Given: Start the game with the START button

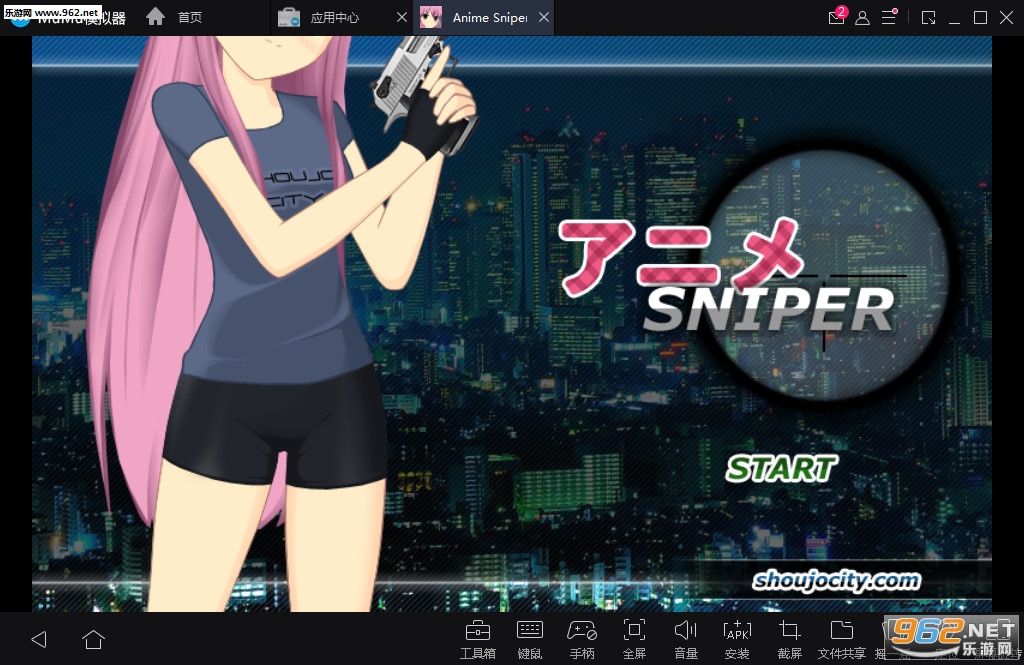Looking at the screenshot, I should coord(781,468).
